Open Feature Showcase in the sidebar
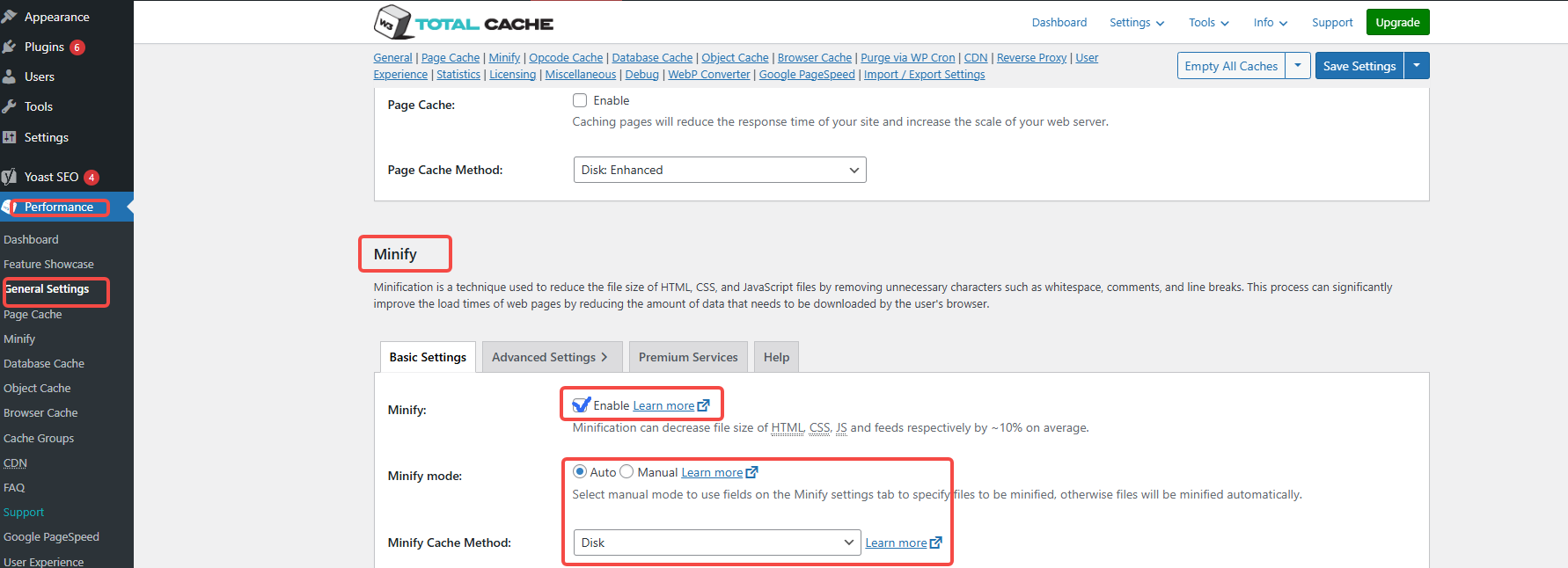 click(48, 264)
